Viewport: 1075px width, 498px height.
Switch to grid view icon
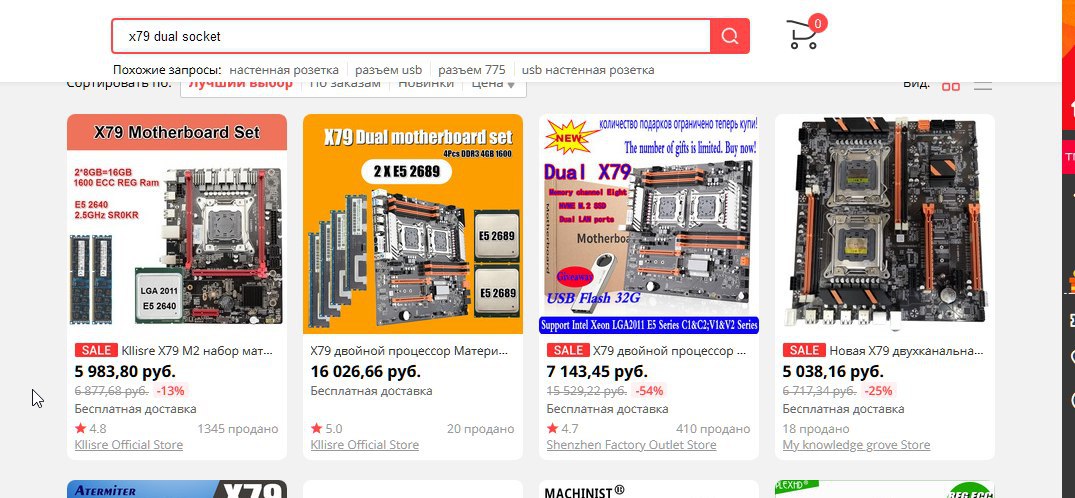(951, 86)
